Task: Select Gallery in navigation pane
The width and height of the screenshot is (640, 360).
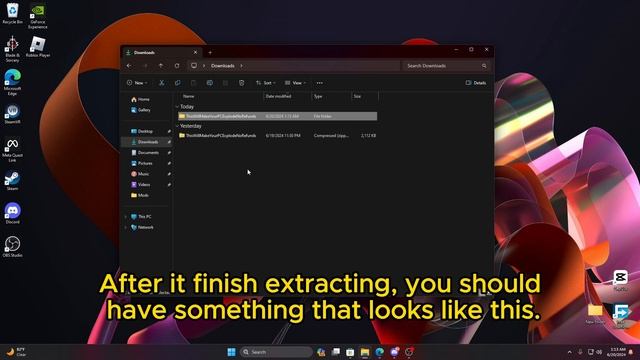Action: tap(141, 110)
